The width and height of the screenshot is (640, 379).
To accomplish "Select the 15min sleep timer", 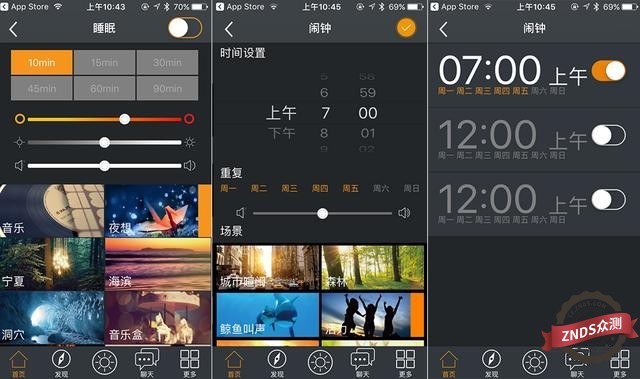I will pyautogui.click(x=104, y=62).
